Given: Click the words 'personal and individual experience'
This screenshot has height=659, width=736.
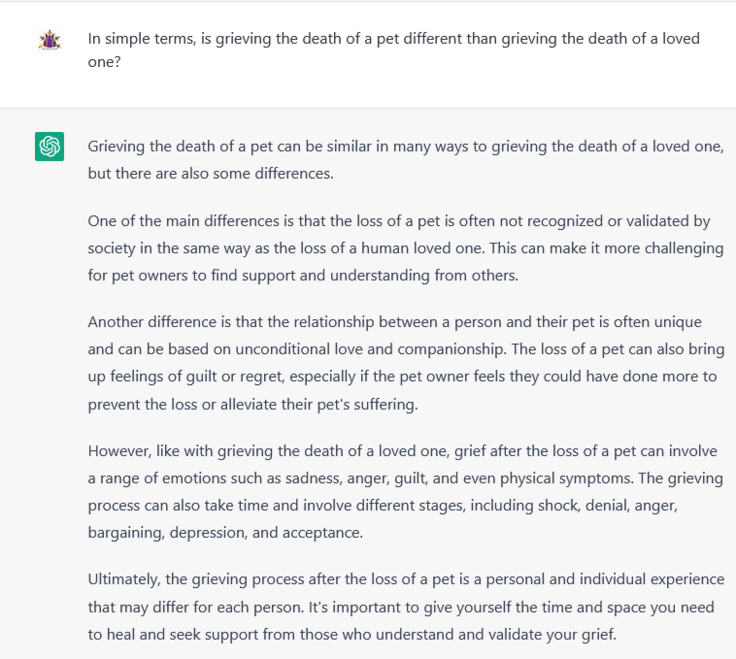Looking at the screenshot, I should pyautogui.click(x=605, y=579).
